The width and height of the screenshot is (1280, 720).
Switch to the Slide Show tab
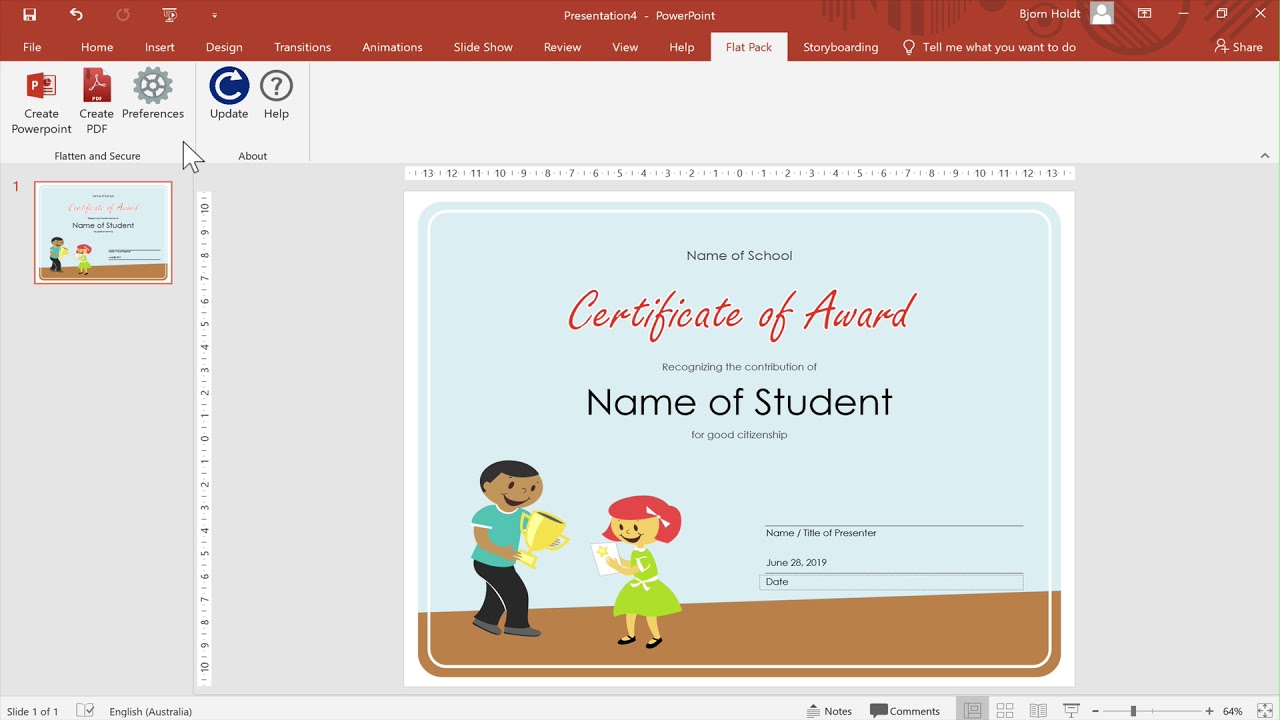point(483,47)
